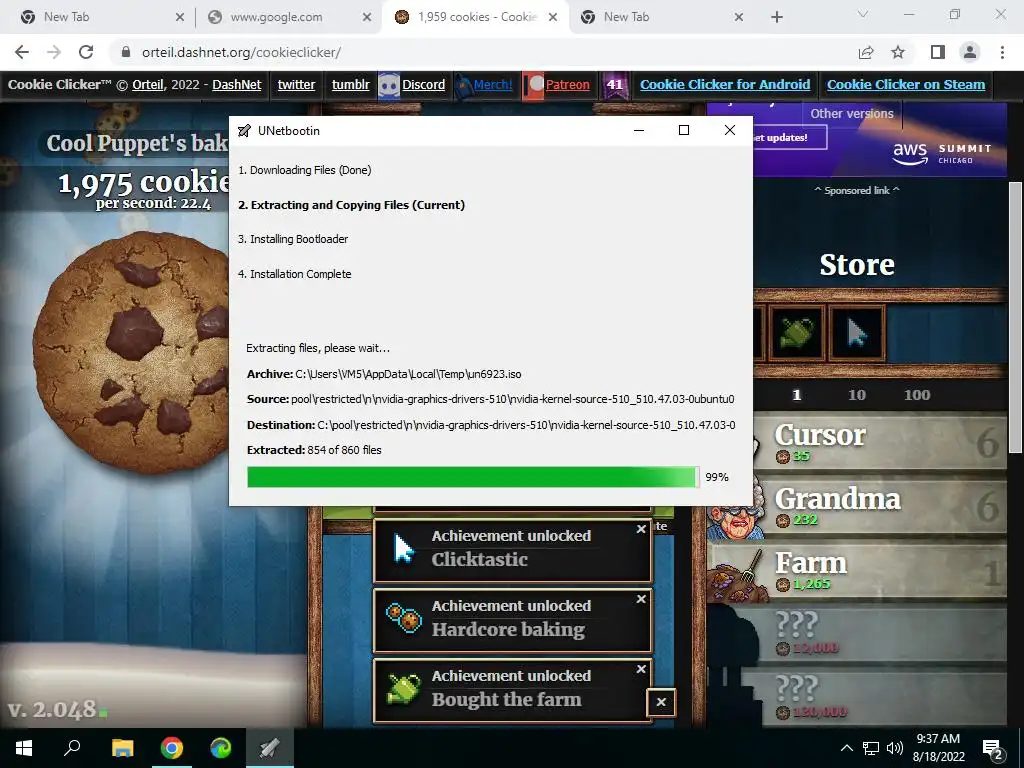The image size is (1024, 768).
Task: Close all notifications with square X button
Action: 661,702
